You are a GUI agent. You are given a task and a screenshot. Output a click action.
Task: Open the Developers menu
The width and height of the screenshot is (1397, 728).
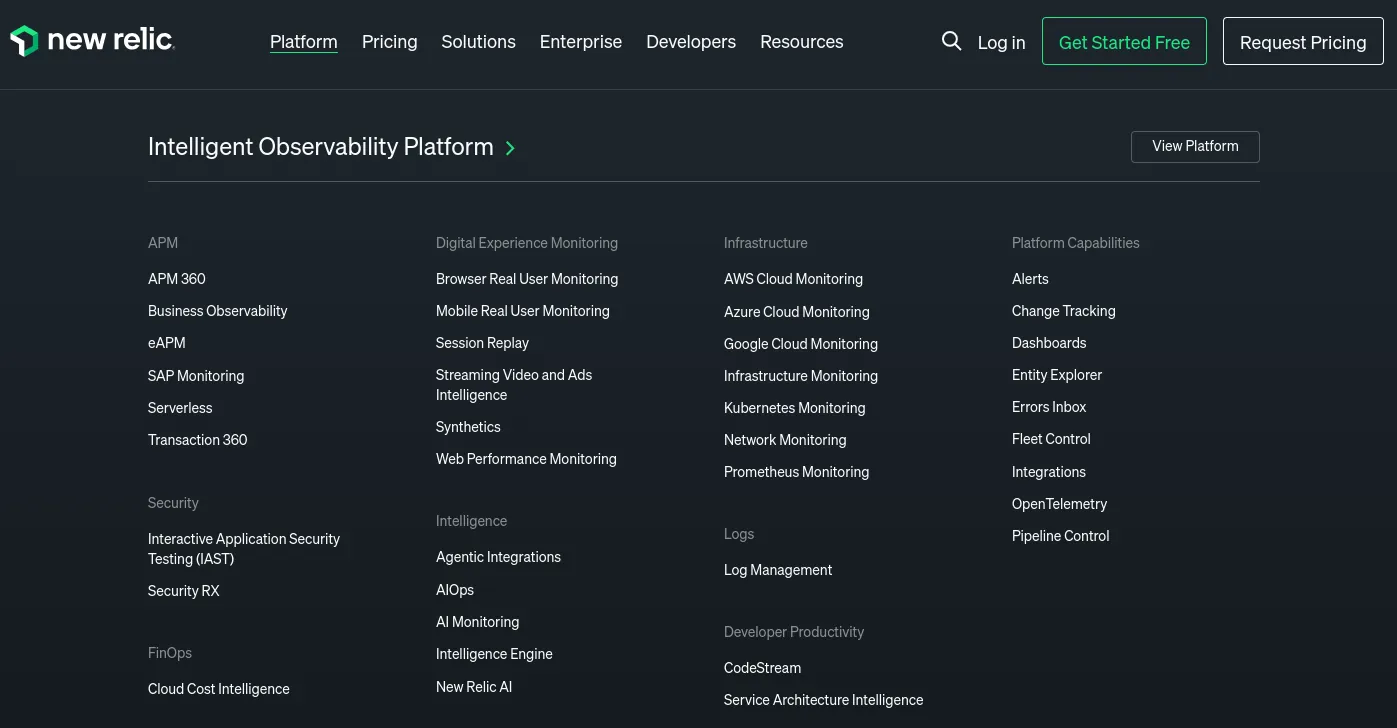tap(691, 42)
